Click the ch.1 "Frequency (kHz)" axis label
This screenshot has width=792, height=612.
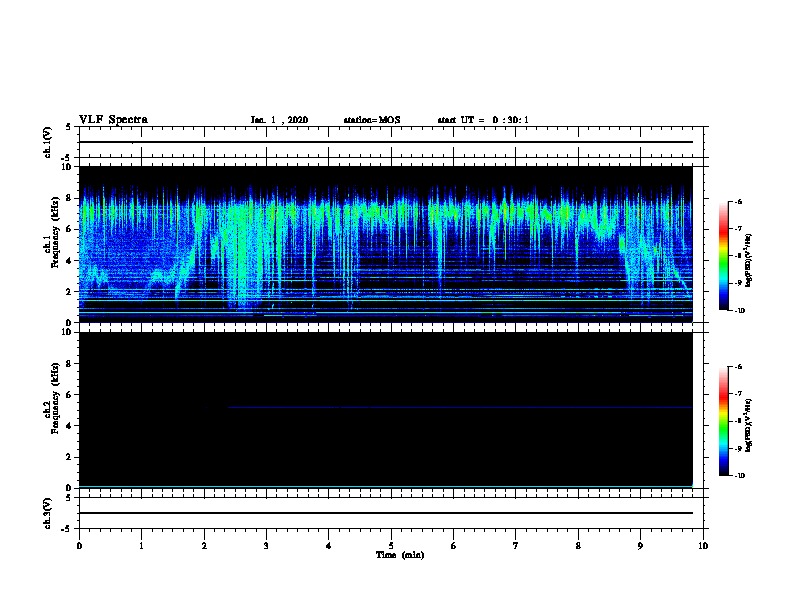(55, 233)
